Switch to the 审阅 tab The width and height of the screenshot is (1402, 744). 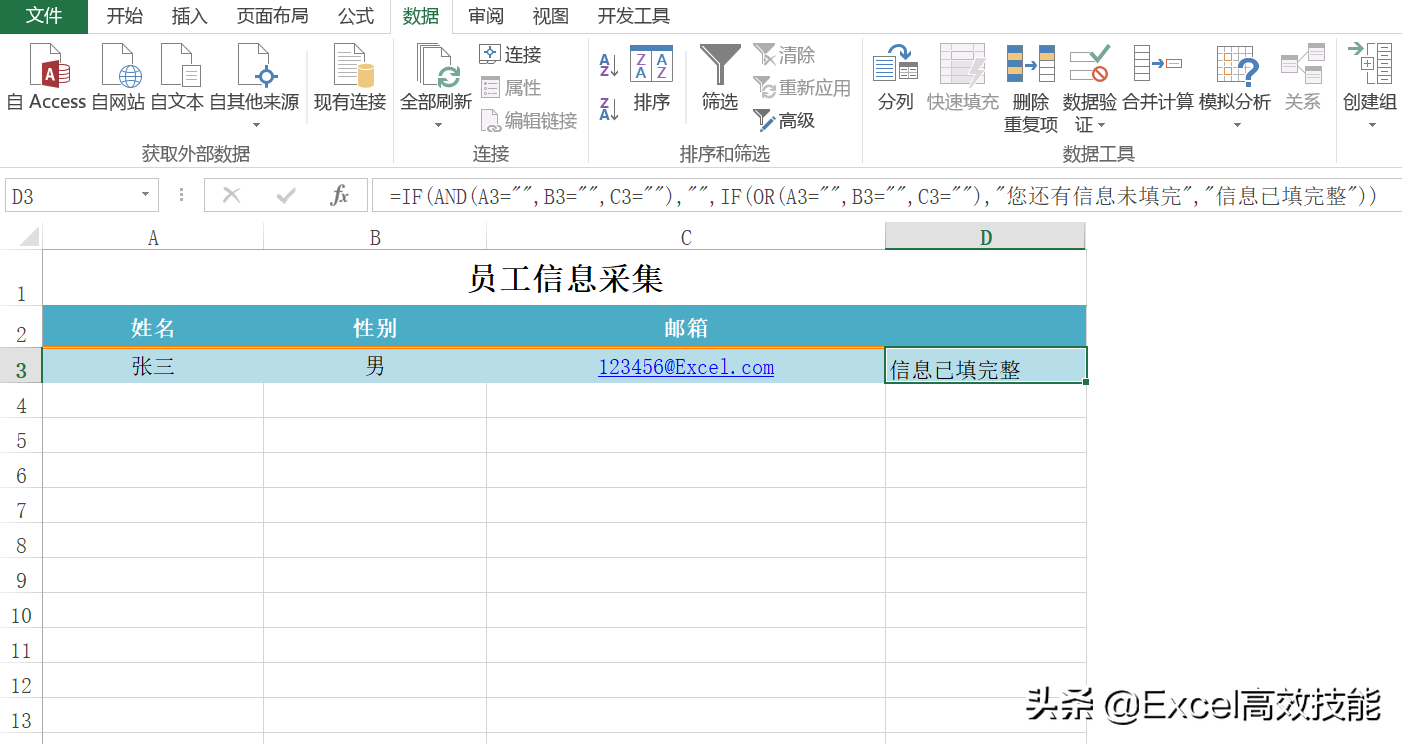(486, 16)
